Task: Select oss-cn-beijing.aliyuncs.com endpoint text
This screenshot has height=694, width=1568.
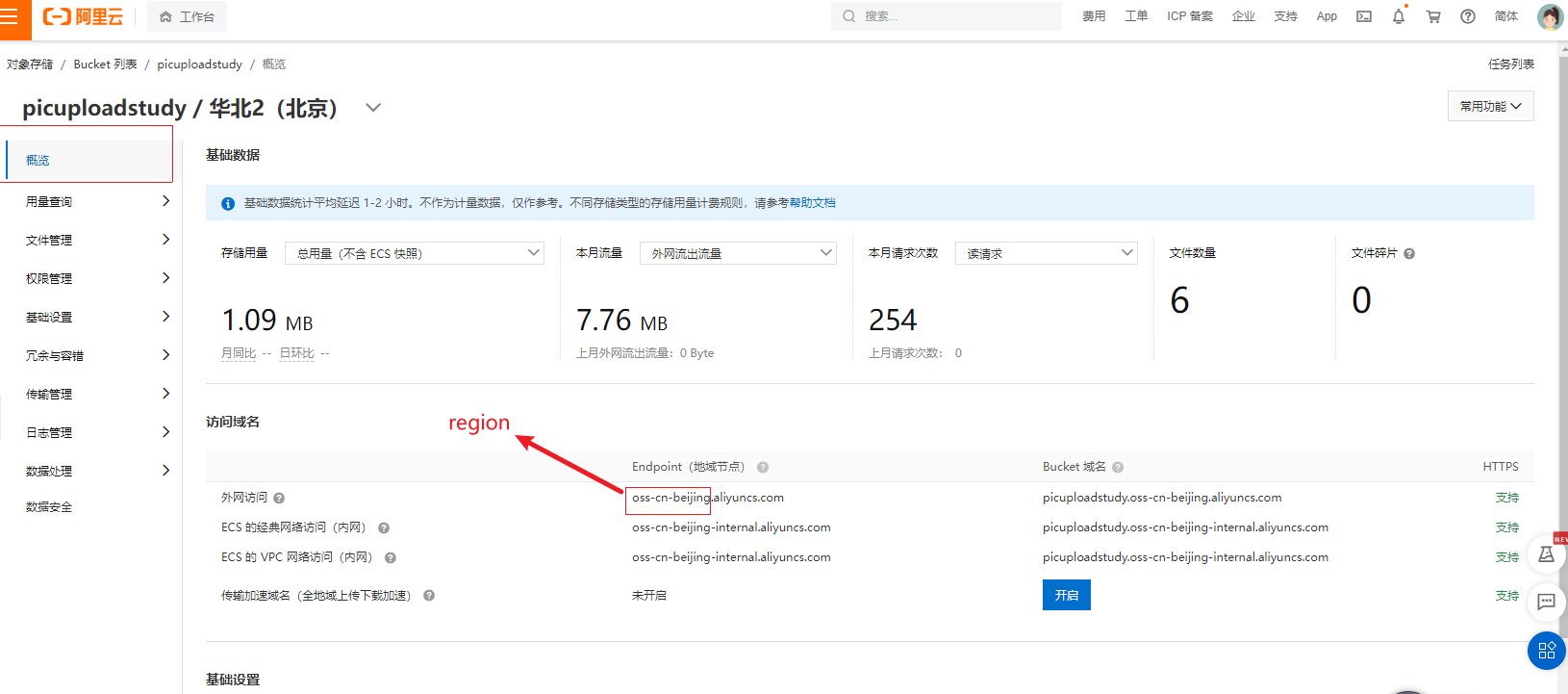Action: click(x=708, y=498)
